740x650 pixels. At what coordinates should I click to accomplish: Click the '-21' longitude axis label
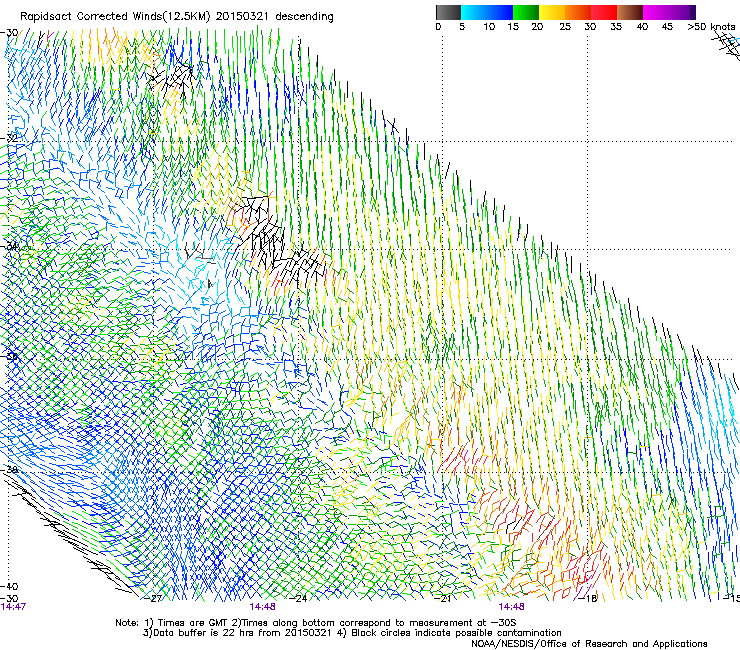(x=444, y=599)
